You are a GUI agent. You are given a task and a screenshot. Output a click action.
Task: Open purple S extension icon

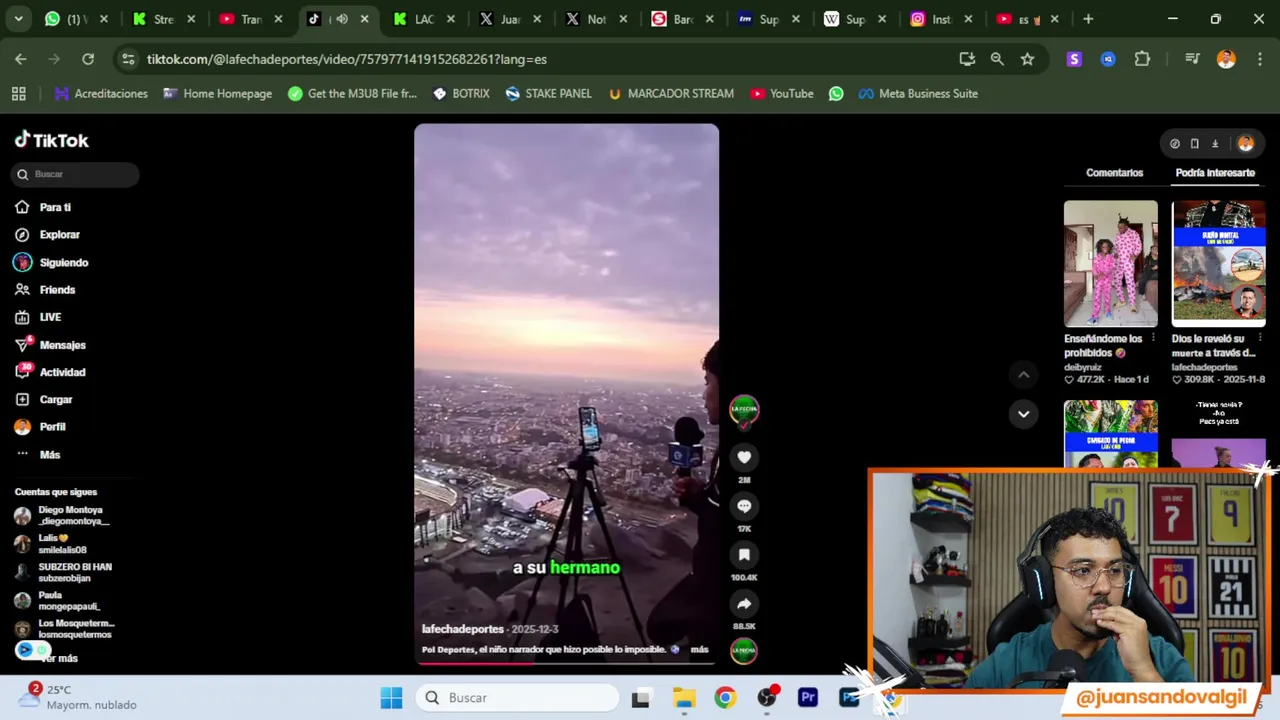point(1074,59)
